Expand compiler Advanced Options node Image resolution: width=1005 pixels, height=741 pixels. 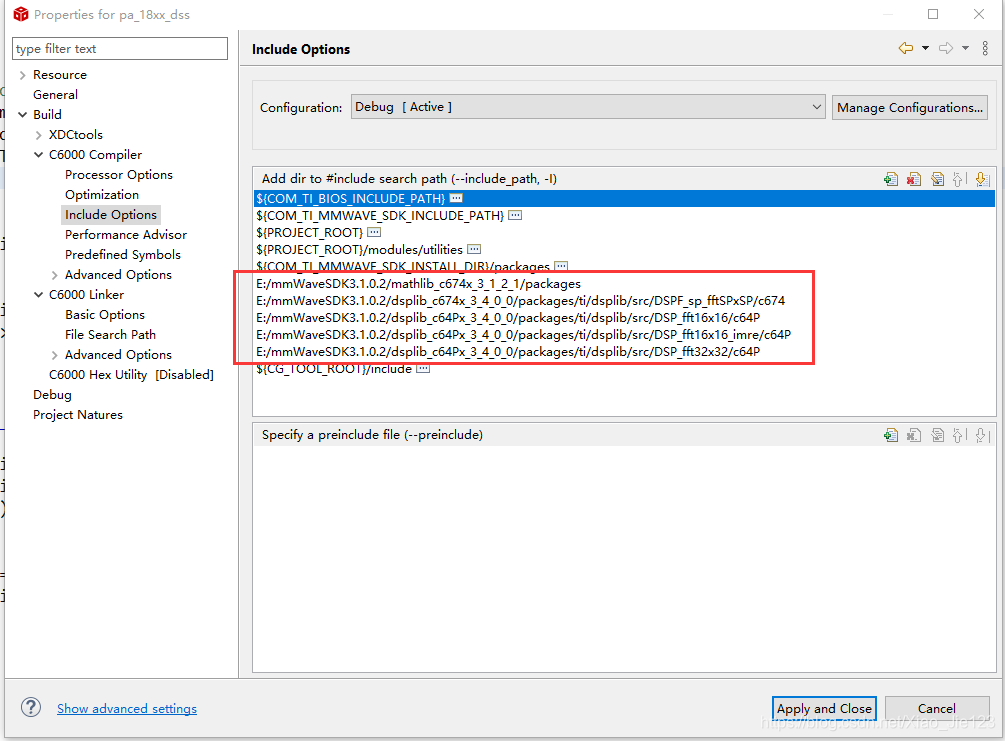[54, 275]
